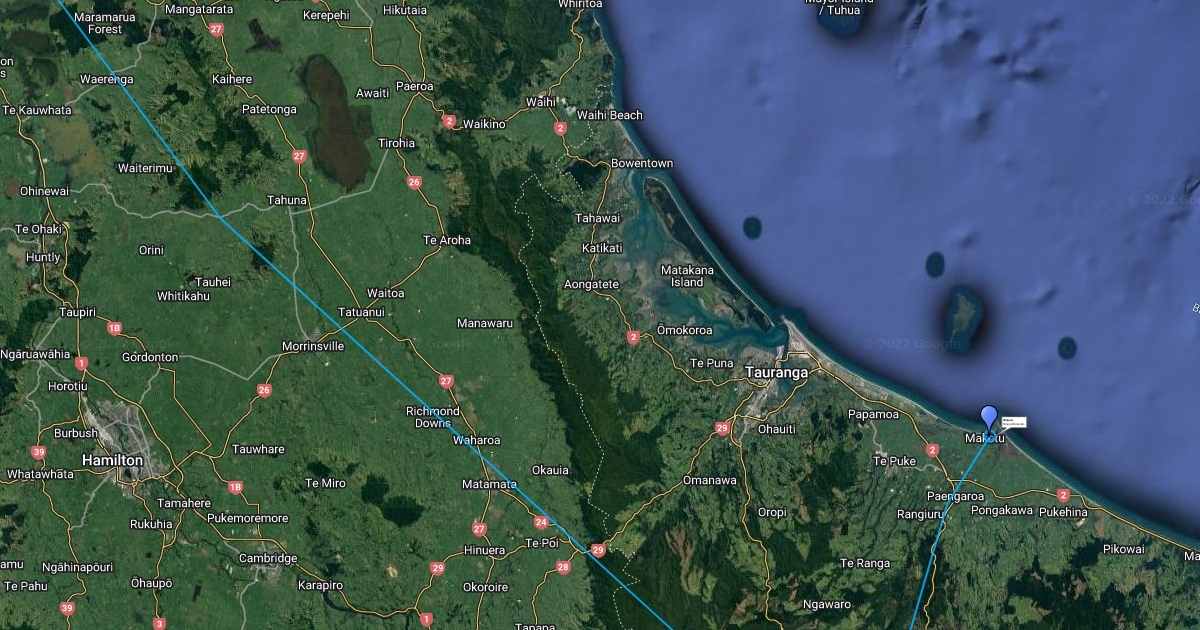Click the small white label beside the pin
The height and width of the screenshot is (630, 1200).
(1014, 422)
